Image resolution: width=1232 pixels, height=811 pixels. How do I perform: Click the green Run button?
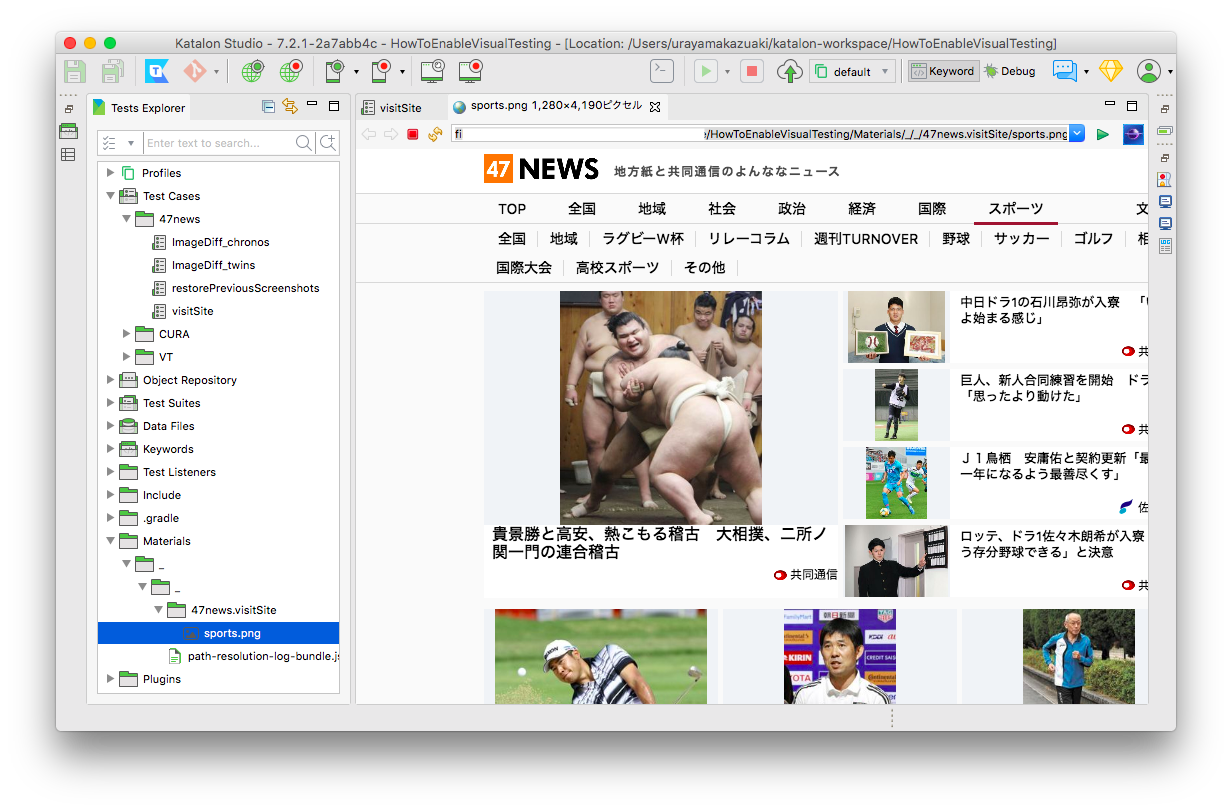pyautogui.click(x=706, y=71)
